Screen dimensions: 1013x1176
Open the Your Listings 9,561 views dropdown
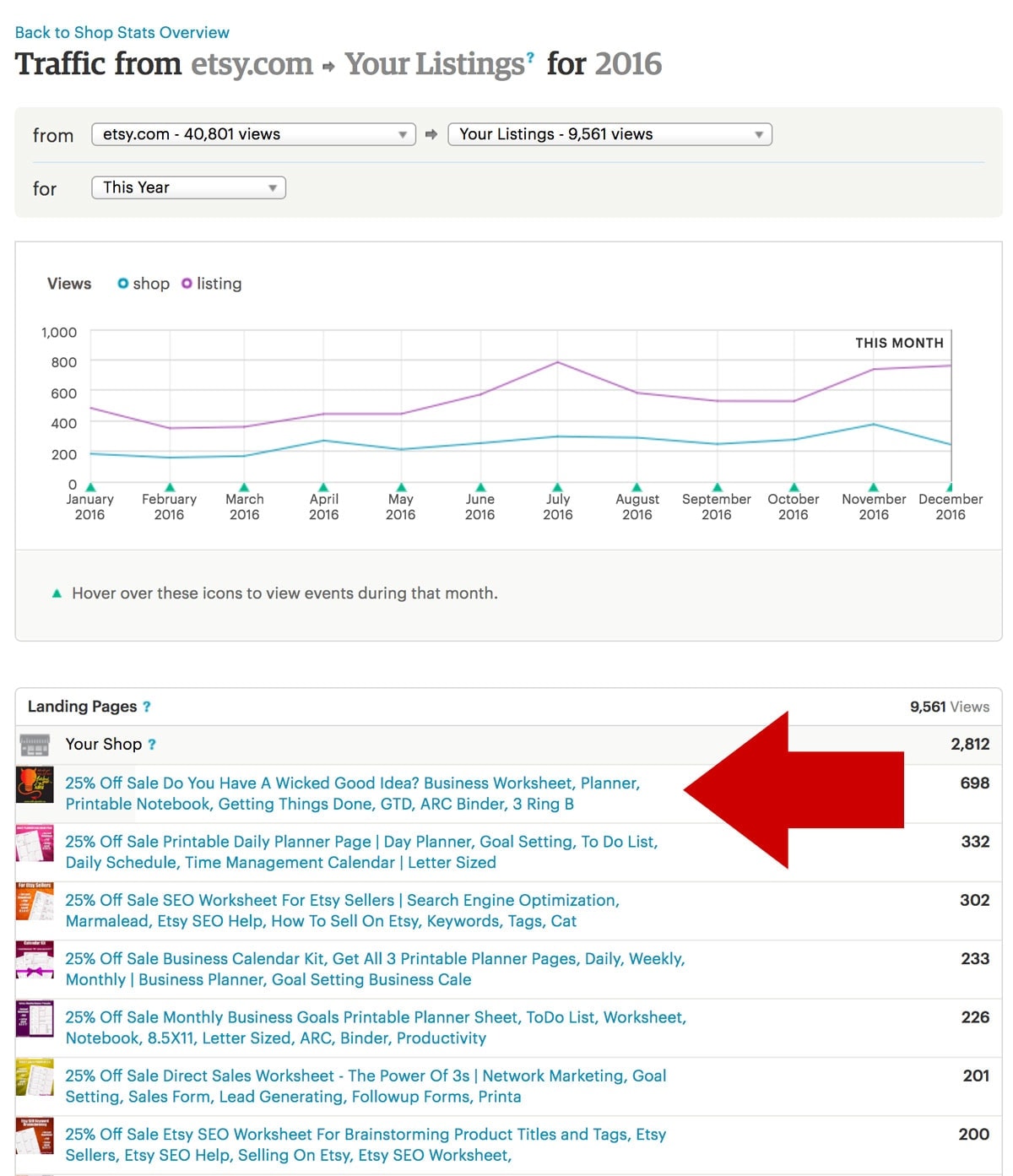(x=610, y=134)
